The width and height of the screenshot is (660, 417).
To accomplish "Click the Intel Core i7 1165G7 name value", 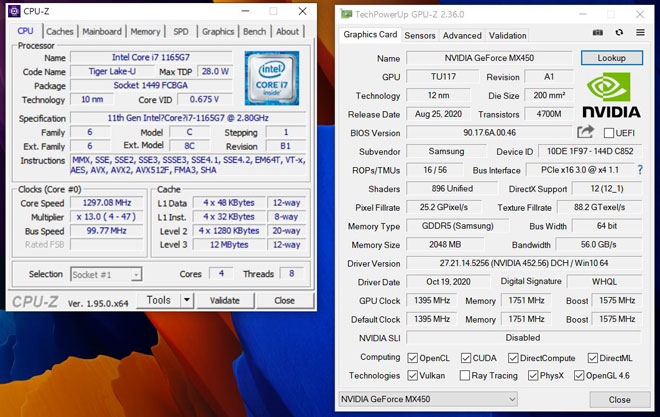I will [x=151, y=57].
